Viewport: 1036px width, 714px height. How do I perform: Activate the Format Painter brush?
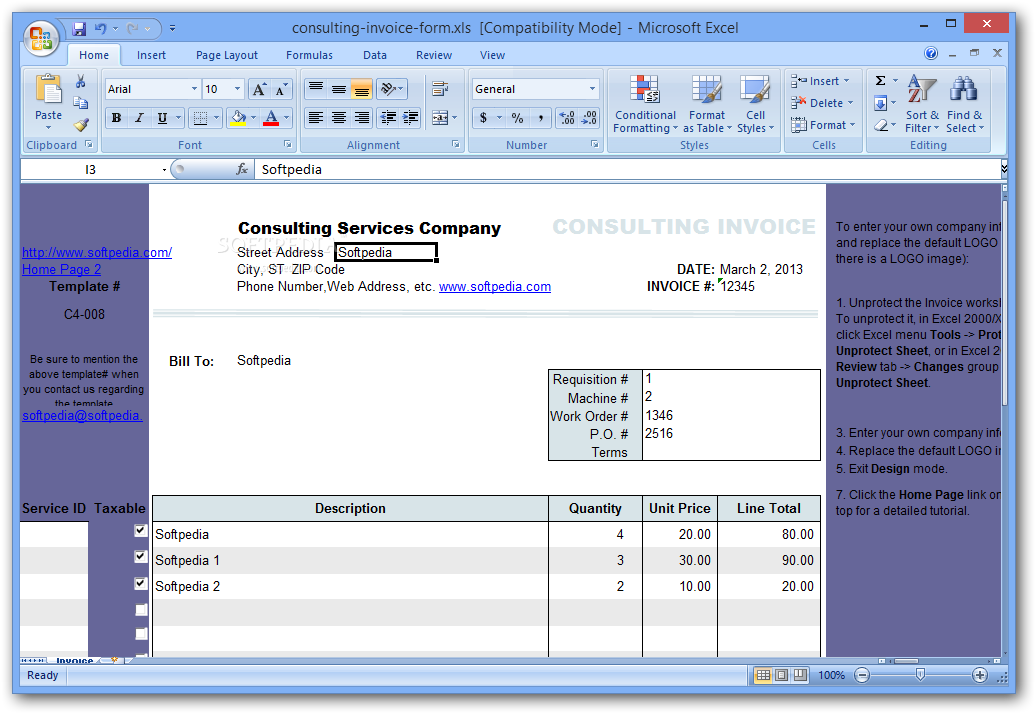pyautogui.click(x=81, y=124)
